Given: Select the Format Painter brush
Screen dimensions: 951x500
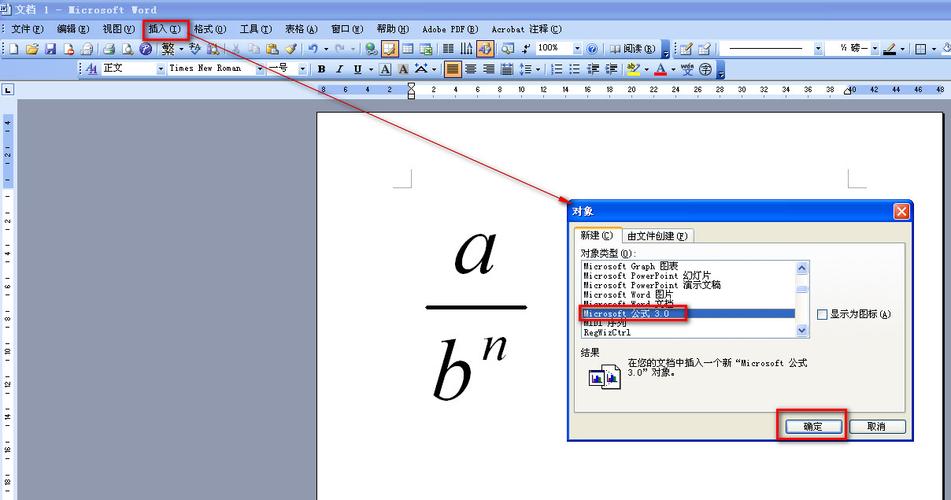Looking at the screenshot, I should (291, 49).
